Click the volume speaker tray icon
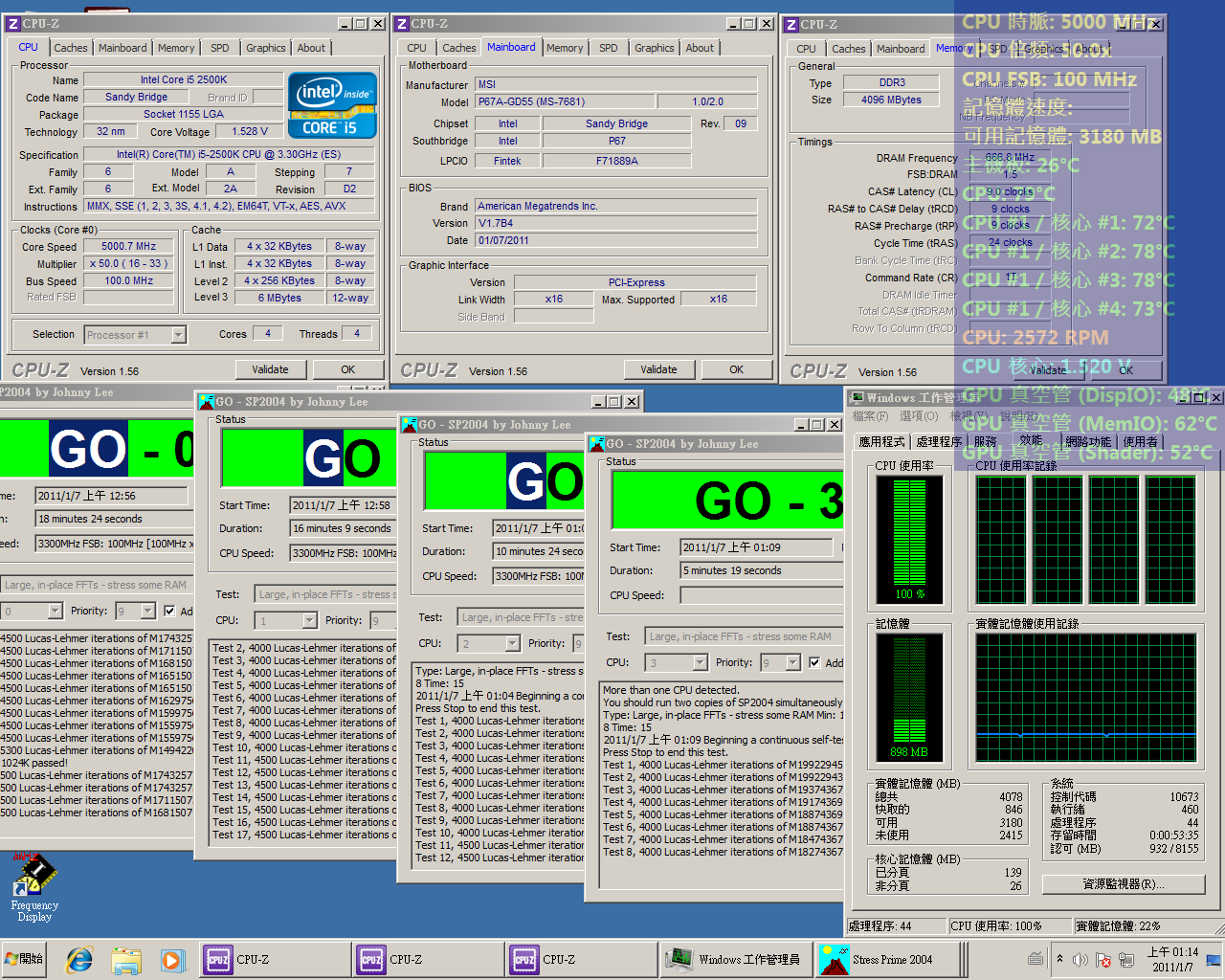Screen dimensions: 1225x980 point(1080,959)
